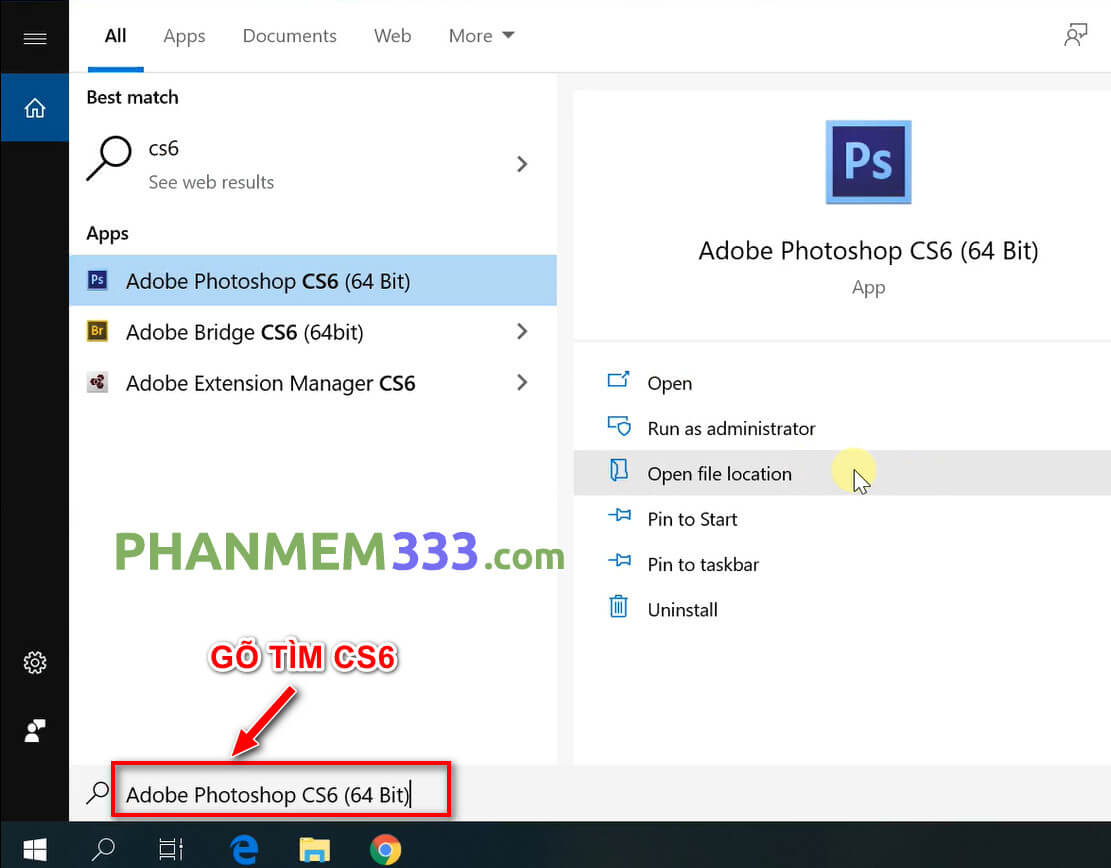Click the Photoshop icon in the Apps list
The image size is (1111, 868).
point(97,280)
